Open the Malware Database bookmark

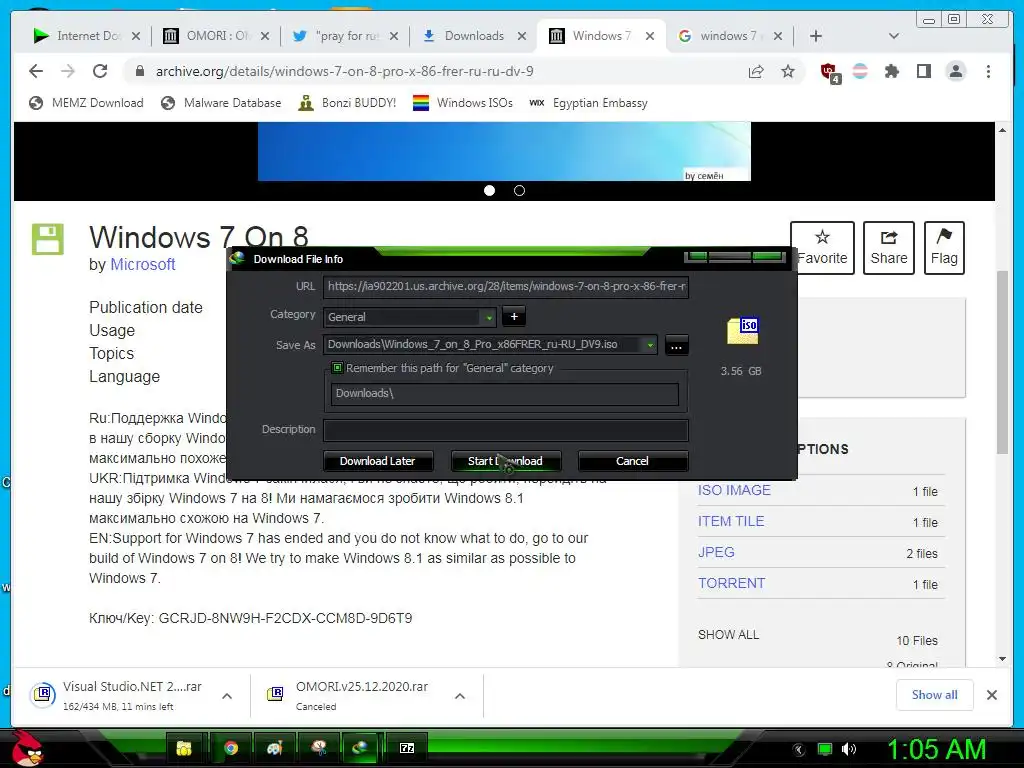[x=221, y=103]
